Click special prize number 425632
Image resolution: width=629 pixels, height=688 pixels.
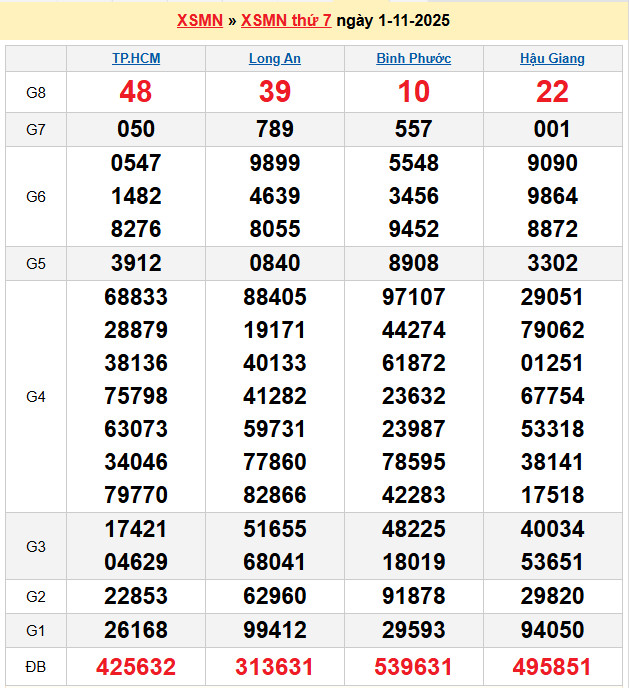click(136, 667)
